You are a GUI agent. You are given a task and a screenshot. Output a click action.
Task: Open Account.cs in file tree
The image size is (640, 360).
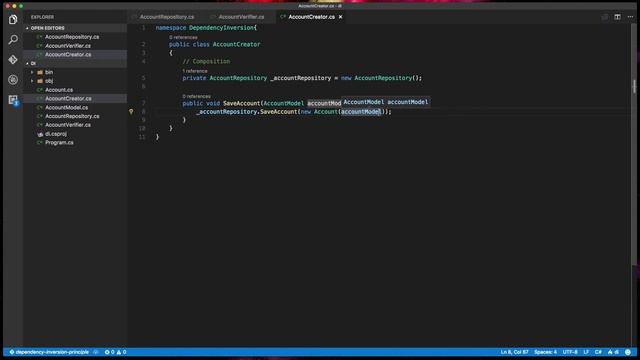point(59,90)
